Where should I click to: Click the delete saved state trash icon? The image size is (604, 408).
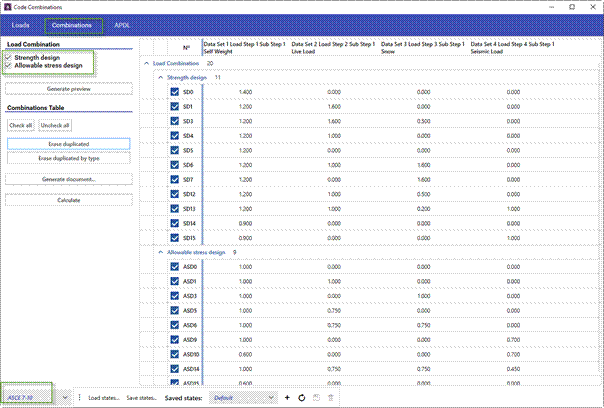[x=331, y=398]
